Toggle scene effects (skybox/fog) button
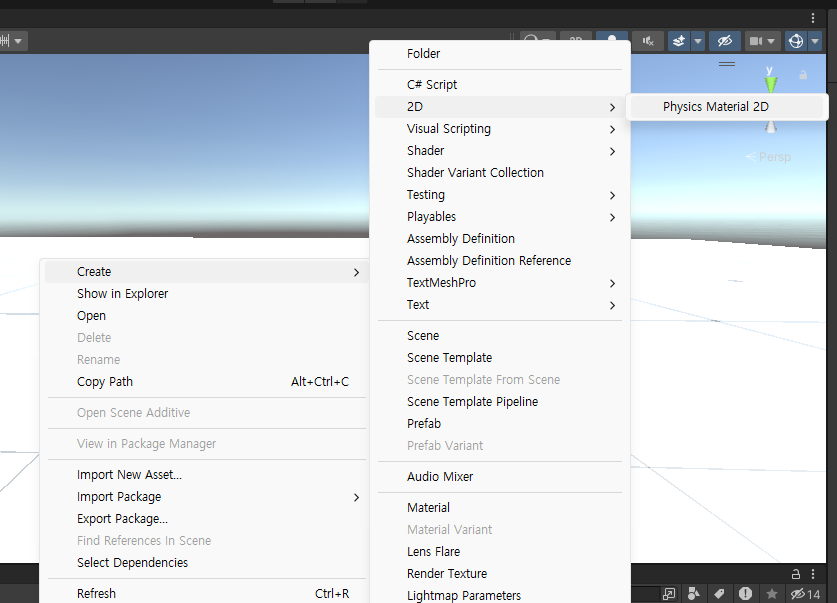Image resolution: width=837 pixels, height=603 pixels. pyautogui.click(x=679, y=41)
